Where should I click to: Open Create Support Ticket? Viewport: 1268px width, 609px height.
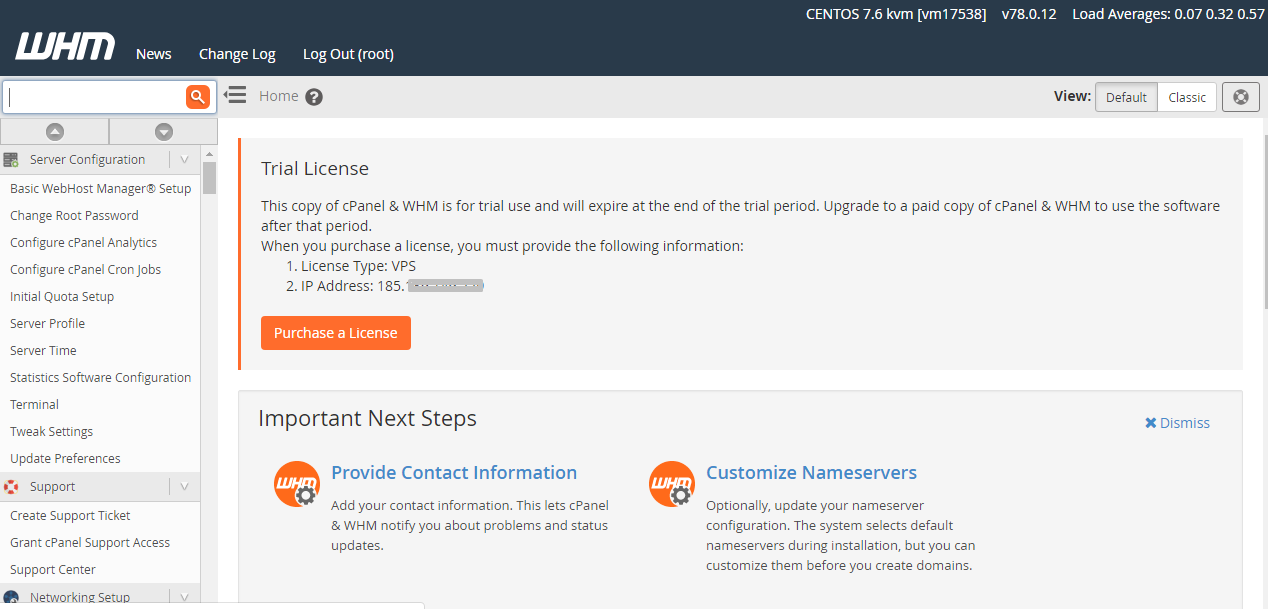point(70,515)
